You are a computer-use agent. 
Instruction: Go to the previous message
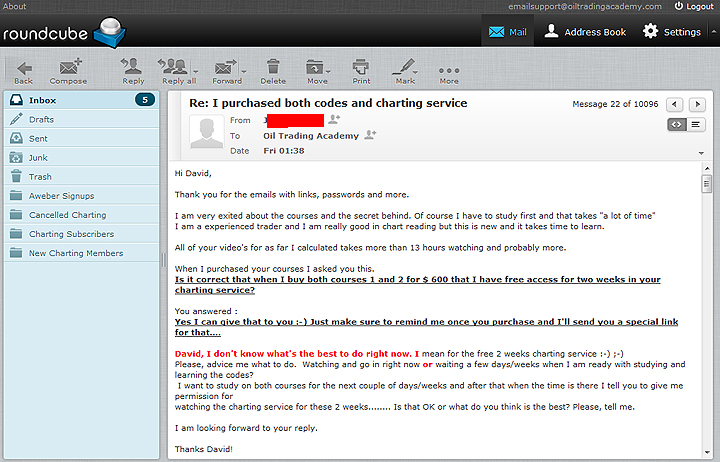(x=674, y=104)
